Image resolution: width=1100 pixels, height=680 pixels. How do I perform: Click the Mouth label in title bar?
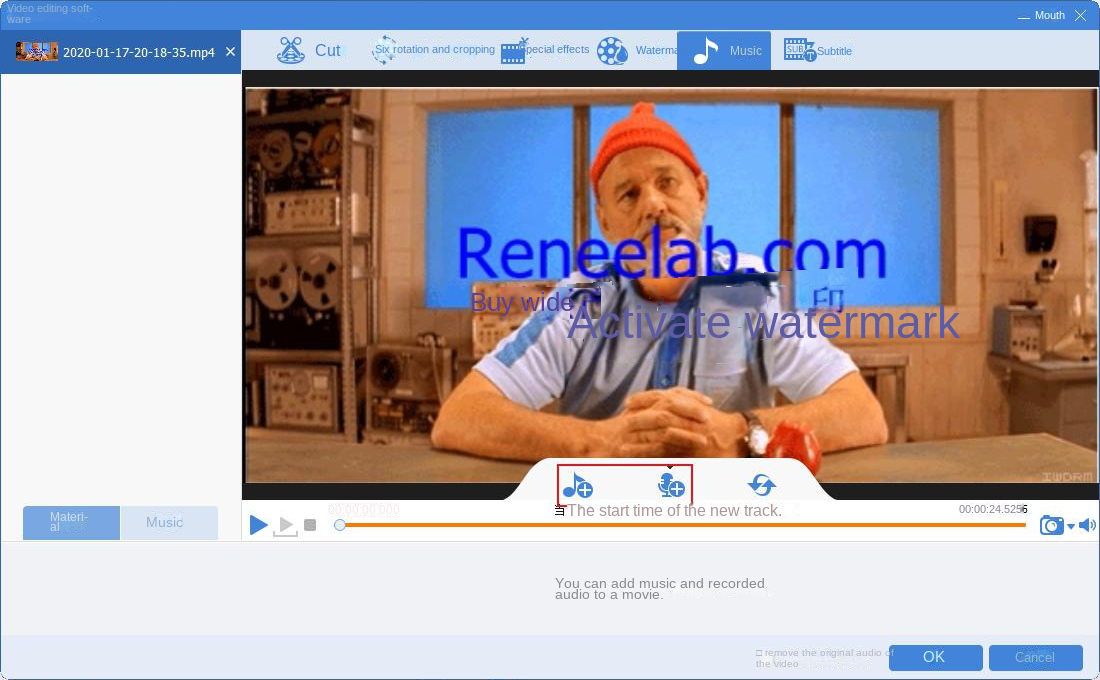click(x=1049, y=15)
